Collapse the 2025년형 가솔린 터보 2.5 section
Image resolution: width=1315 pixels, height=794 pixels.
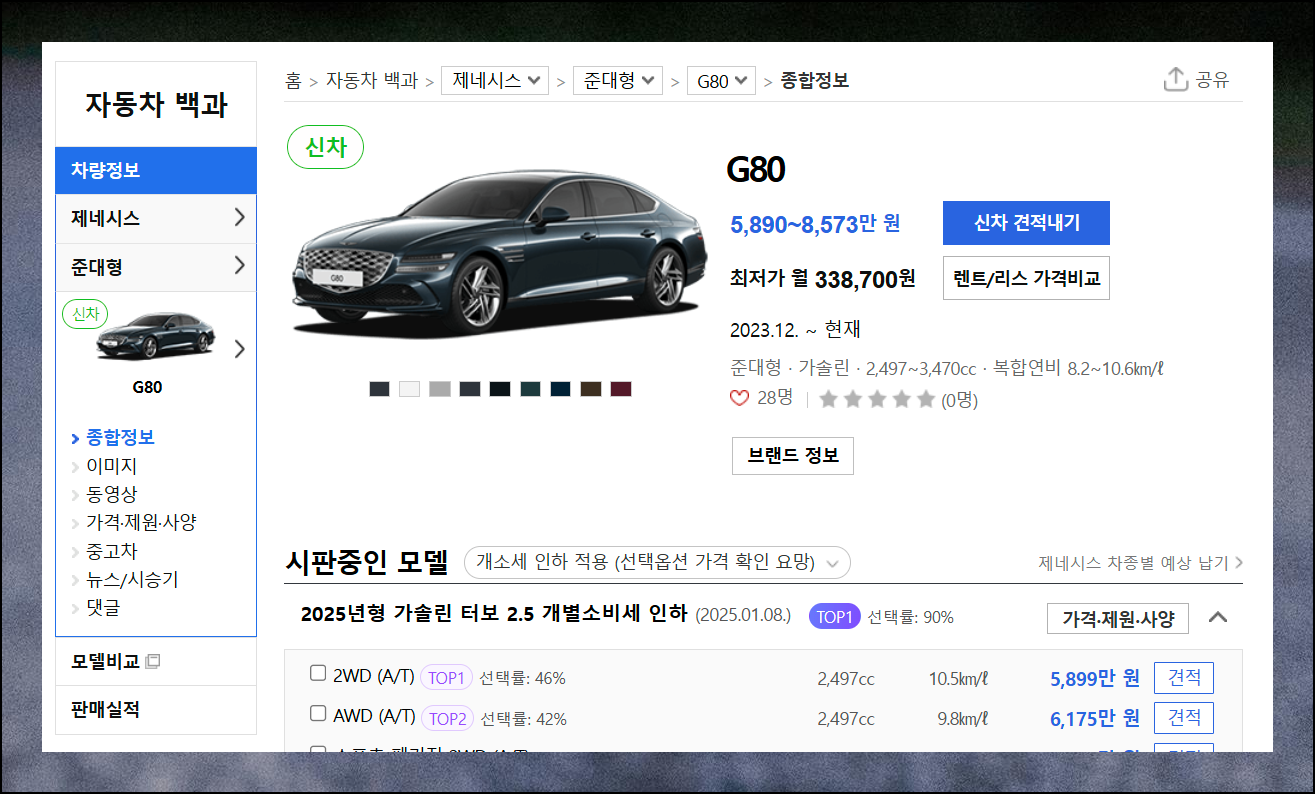pyautogui.click(x=1217, y=617)
